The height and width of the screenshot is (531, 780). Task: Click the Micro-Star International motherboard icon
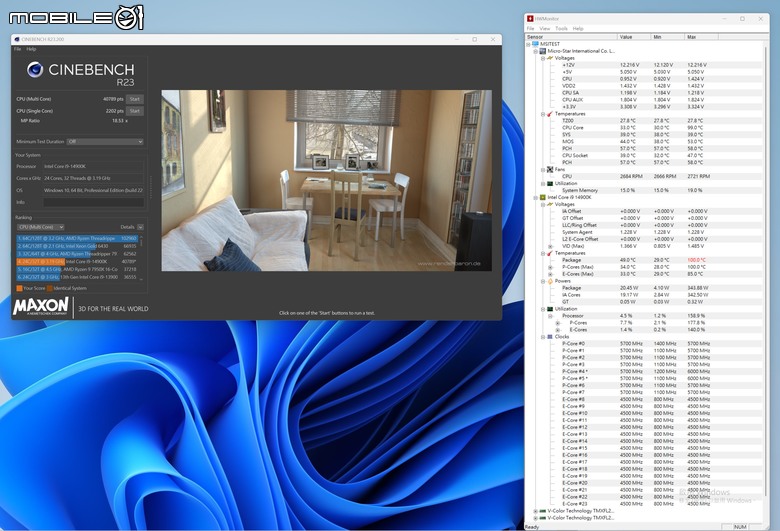point(543,51)
